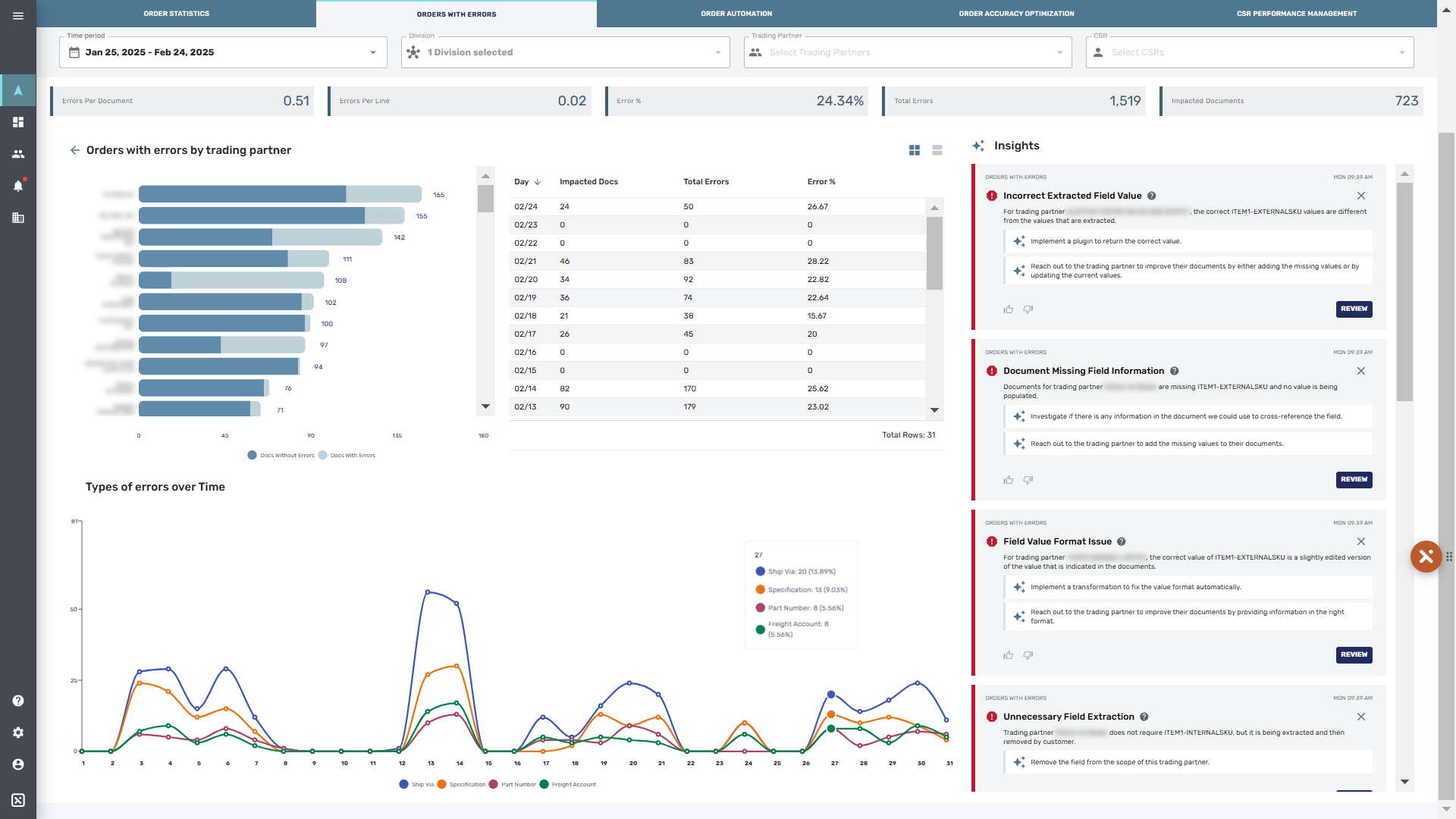Click Review on Document Missing Field Information insight
This screenshot has width=1456, height=819.
pos(1354,479)
